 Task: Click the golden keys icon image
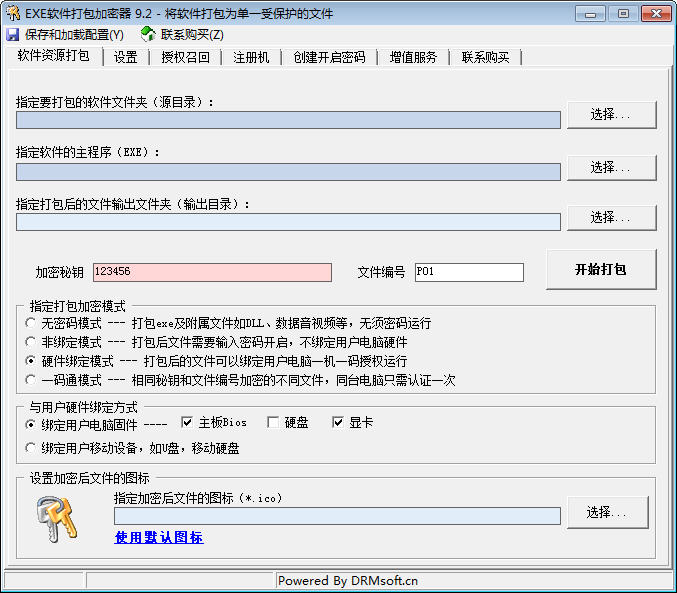[57, 519]
